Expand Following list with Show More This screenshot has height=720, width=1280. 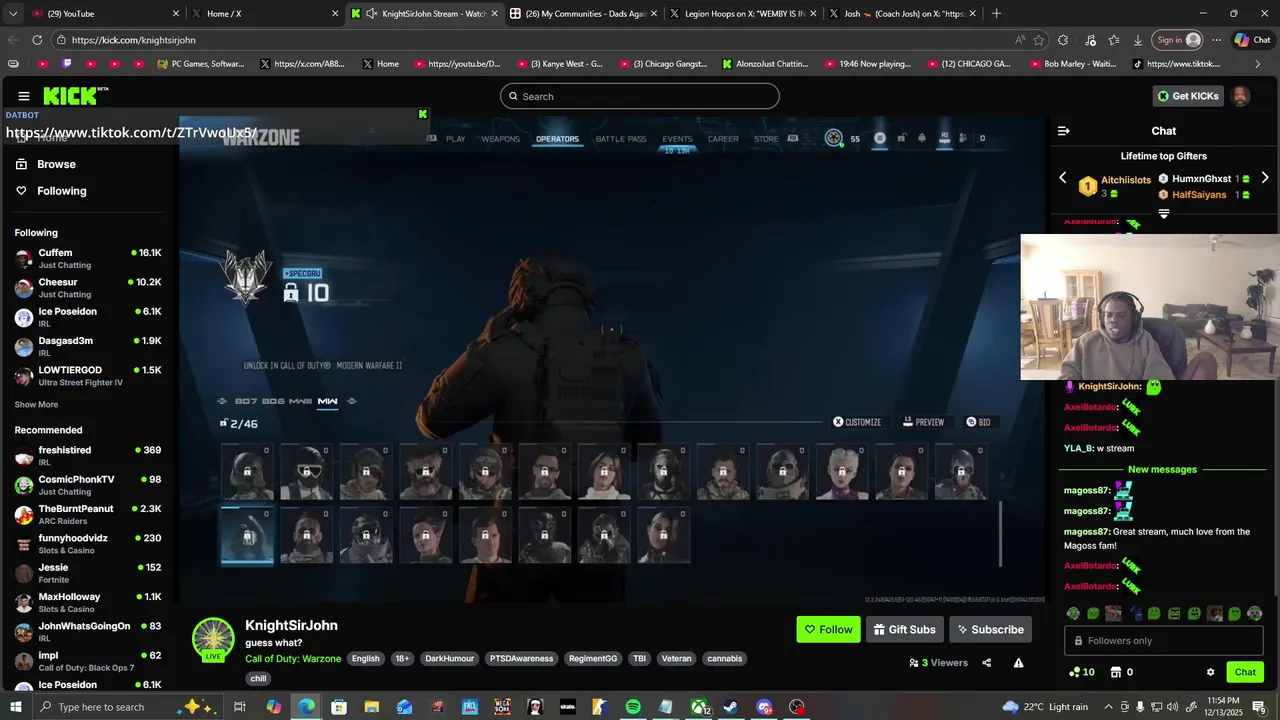[x=36, y=405]
